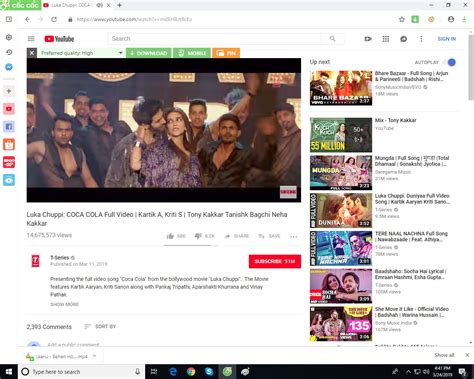474x379 pixels.
Task: Open the messages chat bubble icon
Action: point(403,39)
